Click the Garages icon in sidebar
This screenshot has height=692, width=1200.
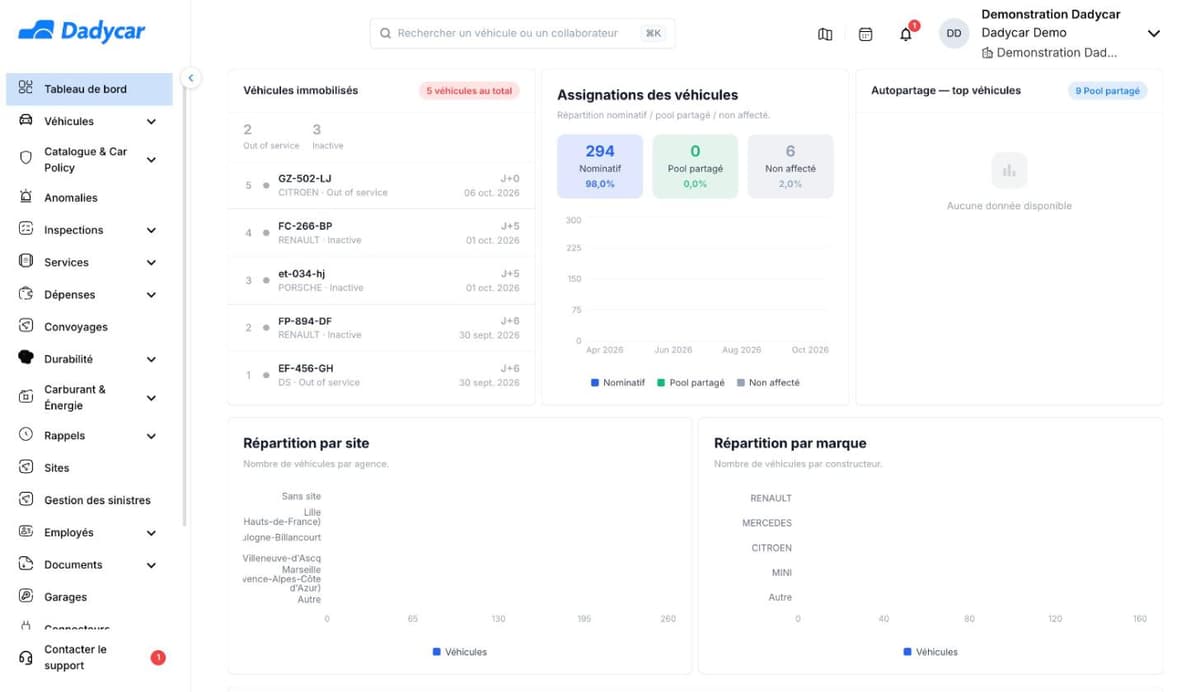(x=26, y=596)
